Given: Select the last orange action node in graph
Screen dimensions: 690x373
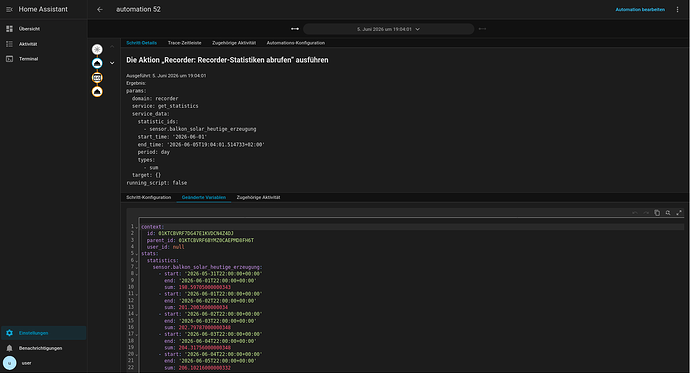Looking at the screenshot, I should [97, 91].
